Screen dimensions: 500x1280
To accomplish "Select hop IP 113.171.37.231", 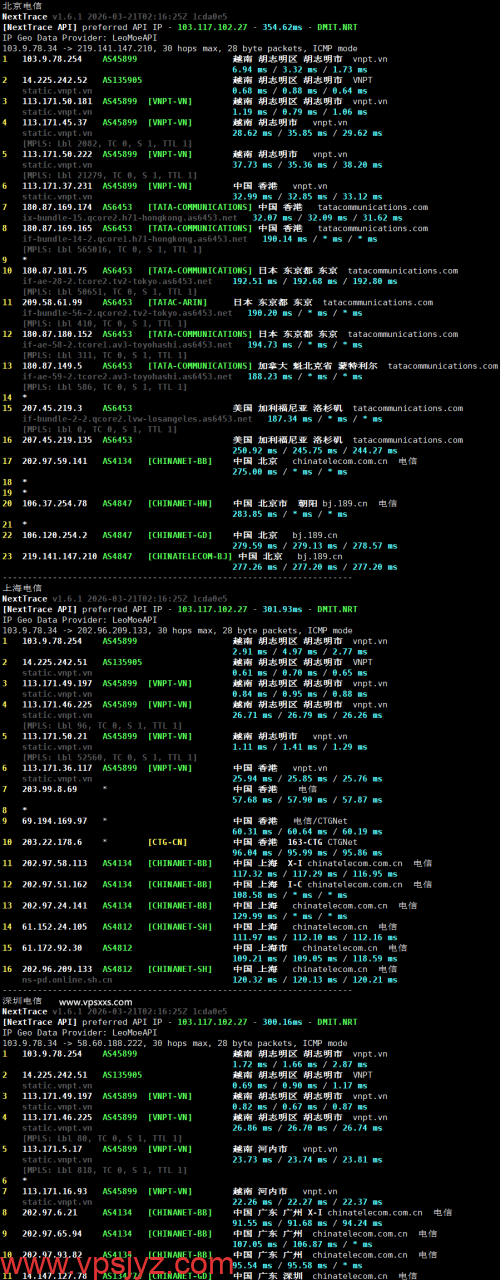I will click(57, 186).
